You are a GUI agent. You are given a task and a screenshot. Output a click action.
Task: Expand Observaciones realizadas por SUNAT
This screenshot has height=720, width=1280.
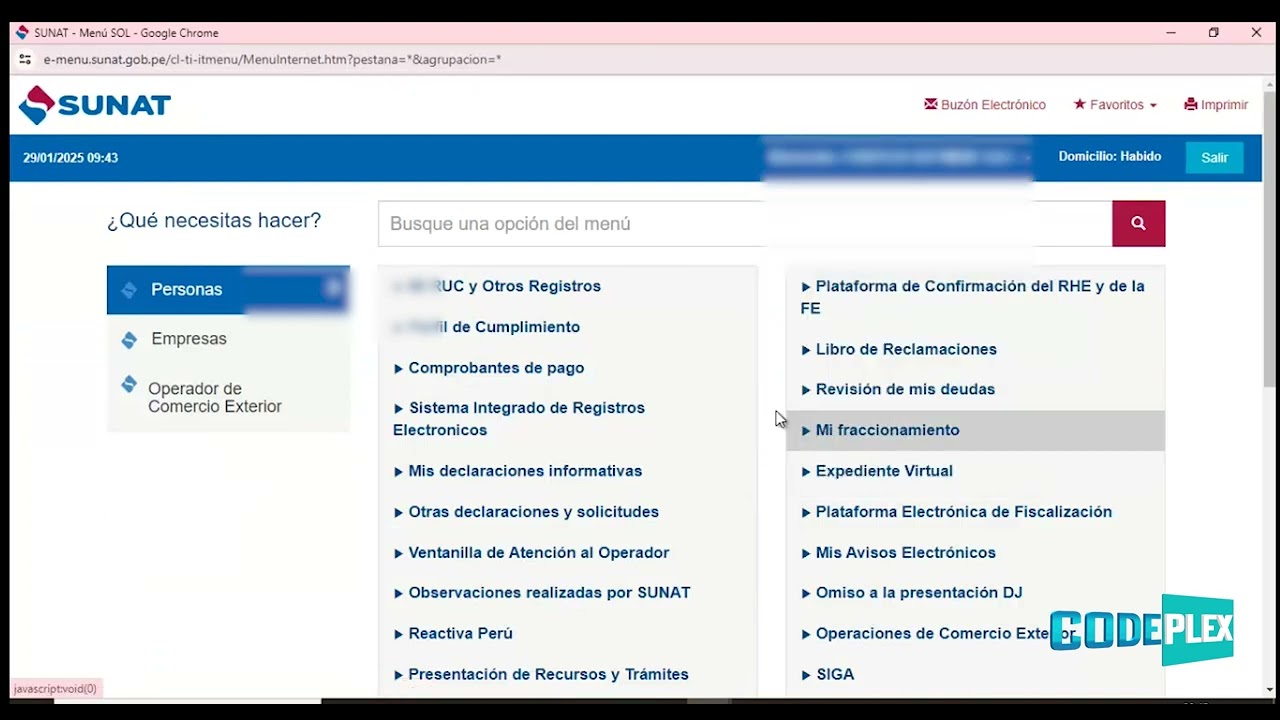point(542,593)
